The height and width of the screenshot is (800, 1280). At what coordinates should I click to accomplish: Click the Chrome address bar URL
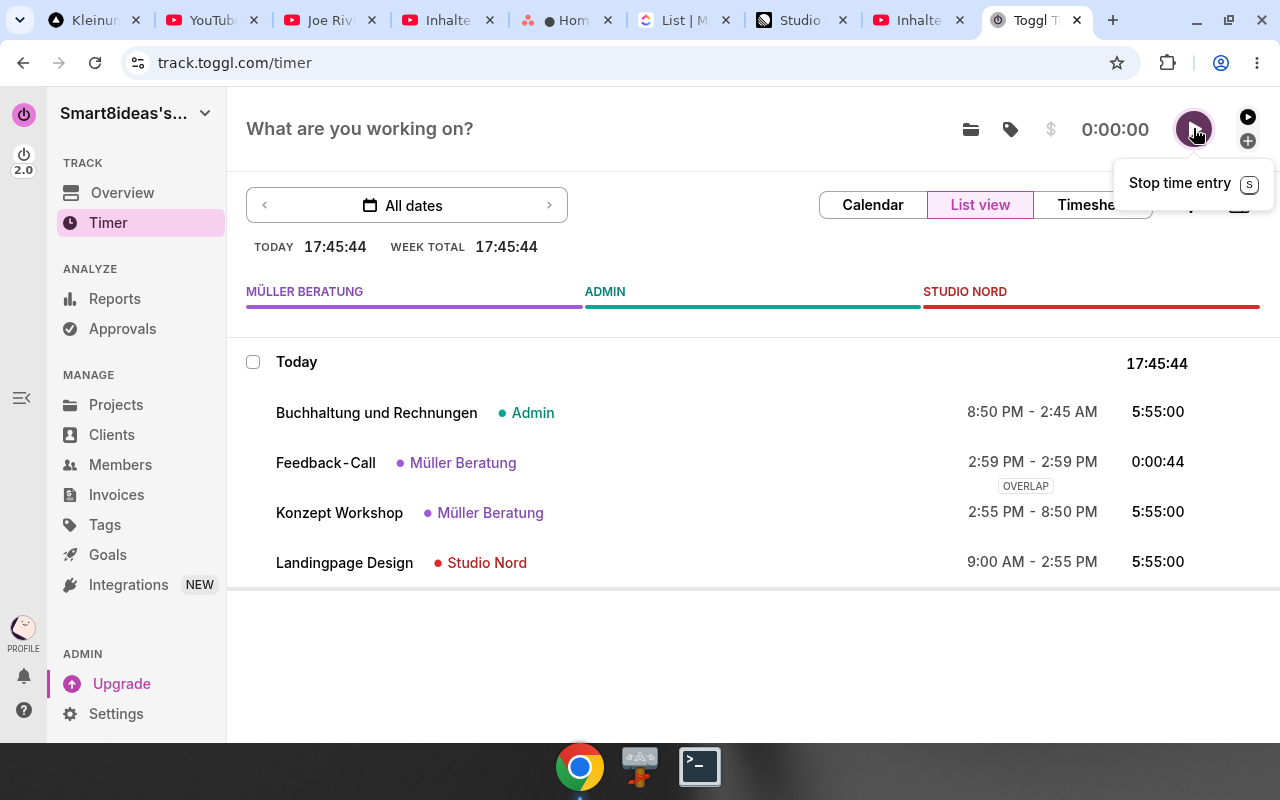tap(235, 63)
